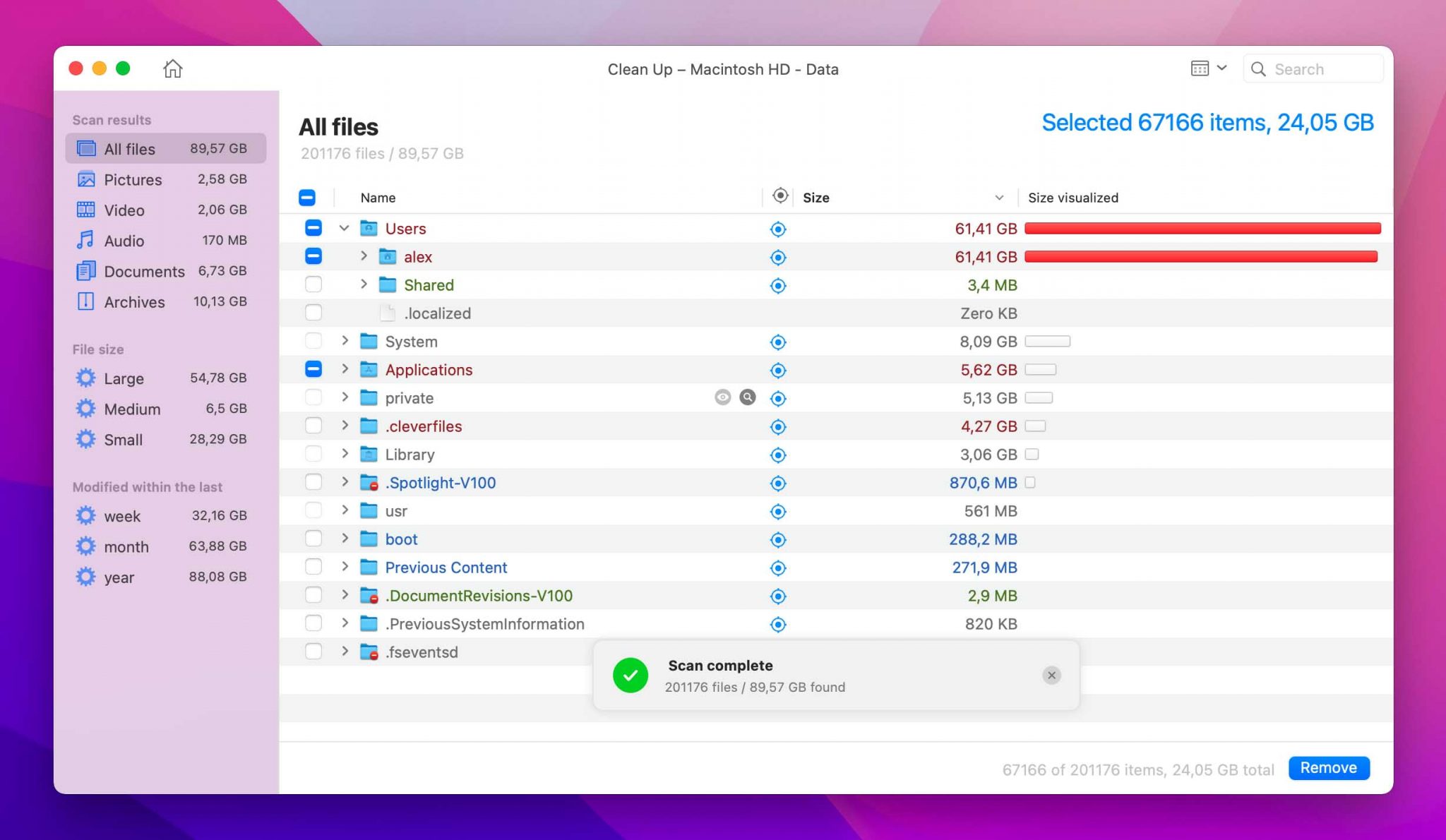Click the Remove button
Image resolution: width=1446 pixels, height=840 pixels.
point(1329,768)
